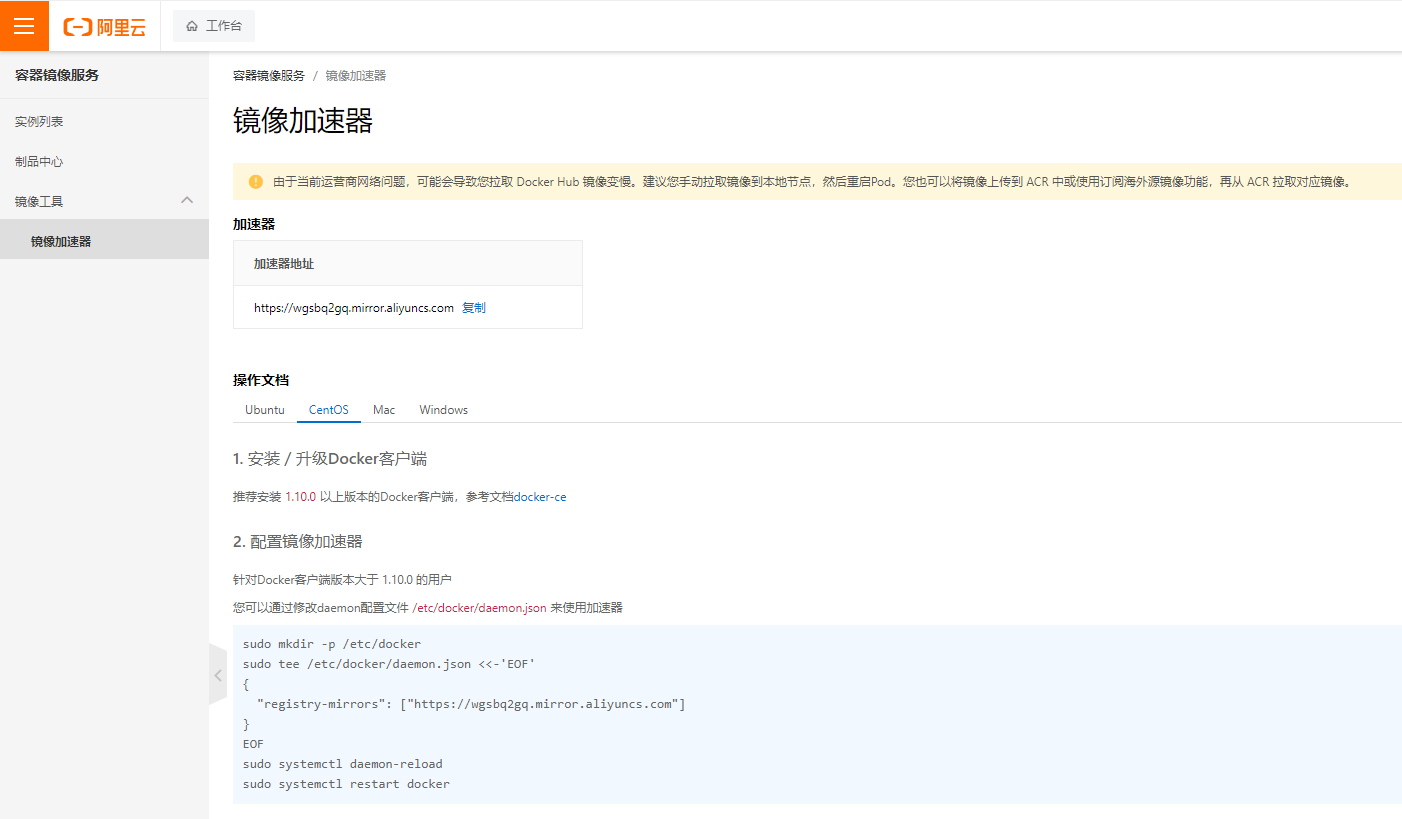Click the 操作文档 section heading
1402x819 pixels.
point(261,380)
